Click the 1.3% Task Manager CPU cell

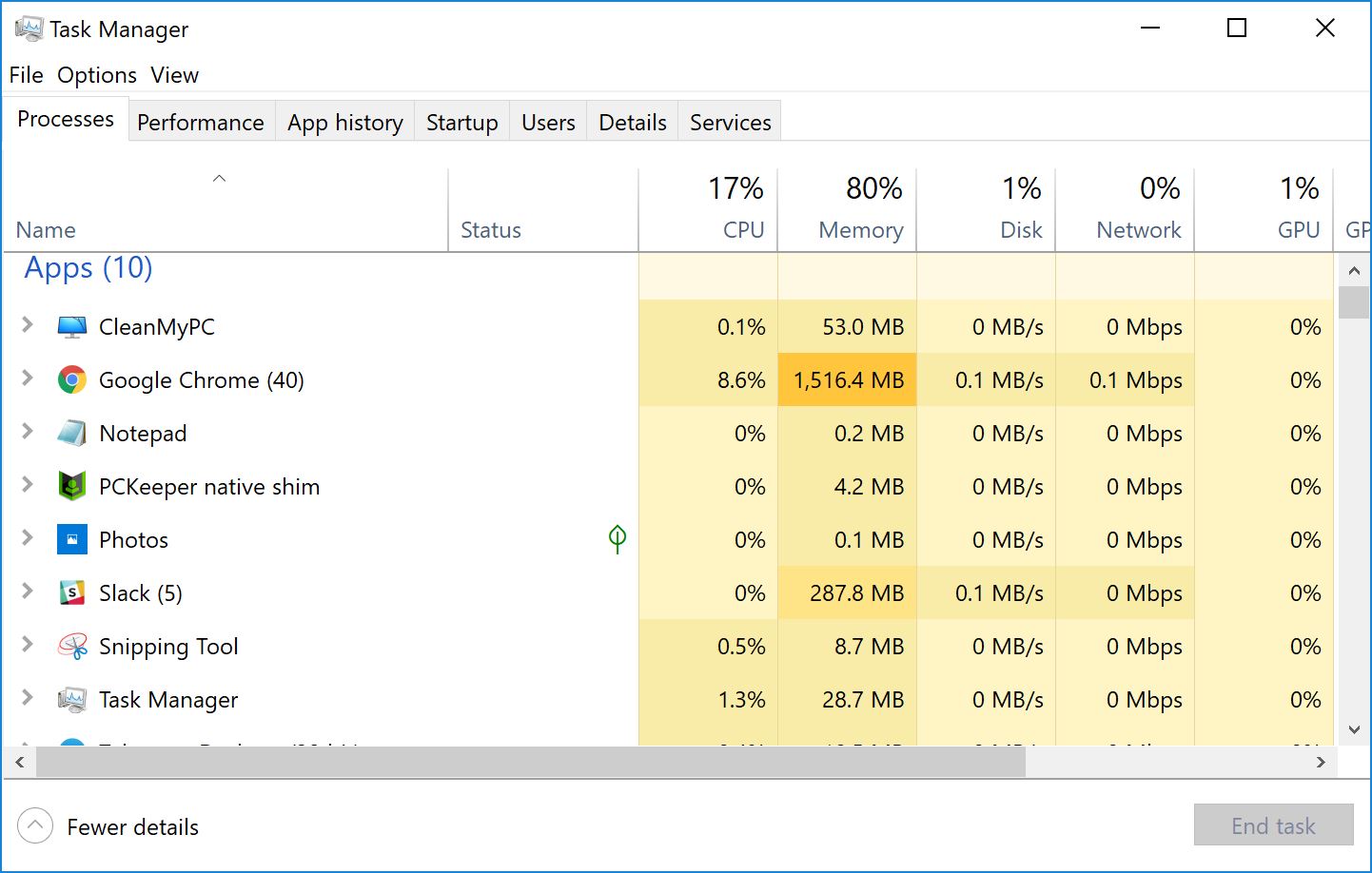click(x=709, y=700)
